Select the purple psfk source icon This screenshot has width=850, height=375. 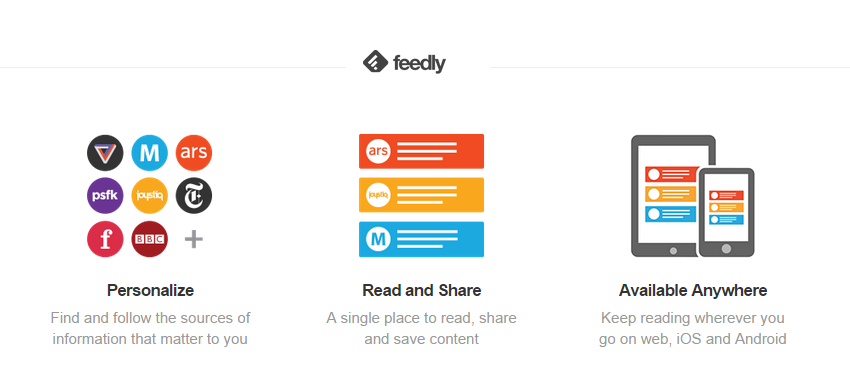coord(105,196)
